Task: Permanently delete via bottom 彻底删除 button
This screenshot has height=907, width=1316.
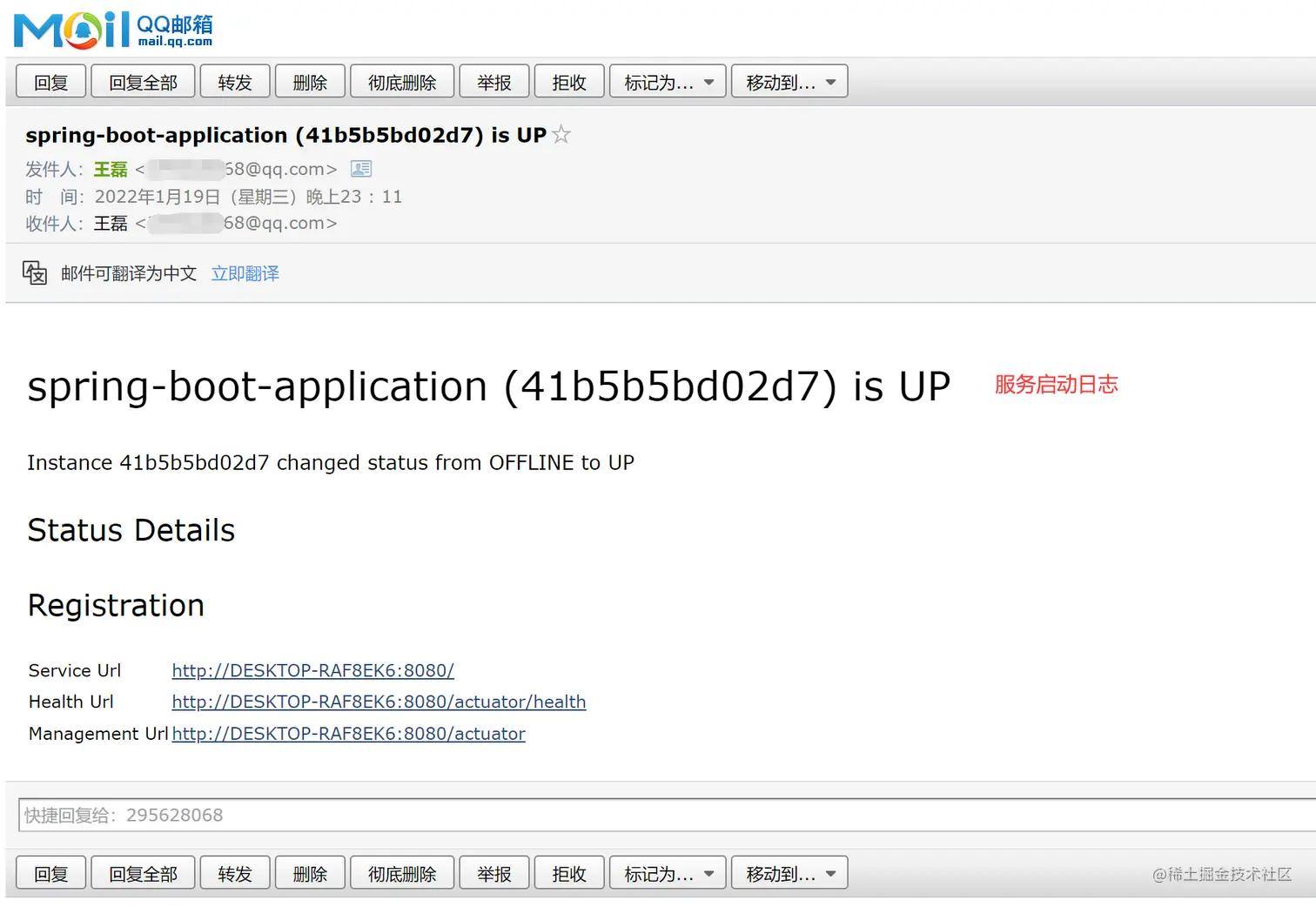Action: pos(402,873)
